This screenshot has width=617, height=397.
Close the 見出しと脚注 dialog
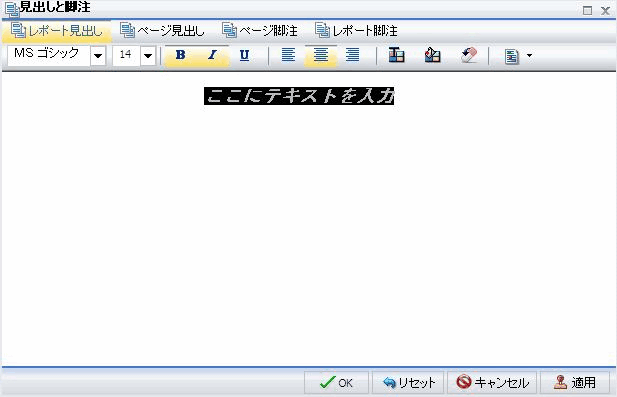click(x=605, y=11)
